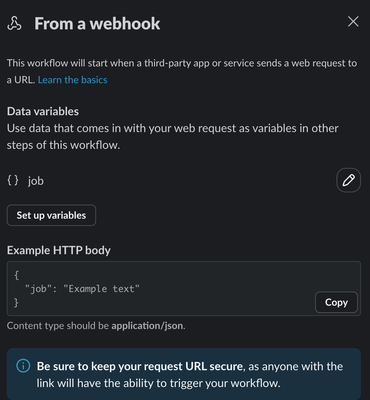Click the closing brace in the code box
The height and width of the screenshot is (400, 370).
[16, 302]
